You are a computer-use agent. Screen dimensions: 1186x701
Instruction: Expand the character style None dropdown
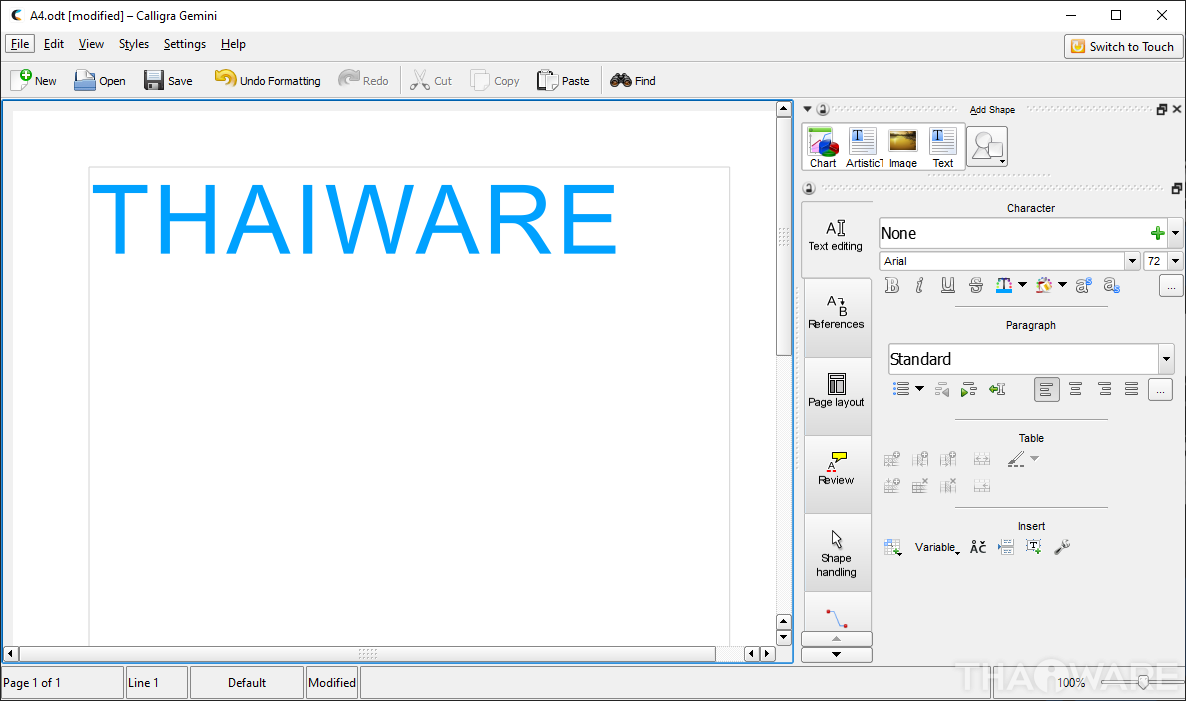click(x=1175, y=234)
